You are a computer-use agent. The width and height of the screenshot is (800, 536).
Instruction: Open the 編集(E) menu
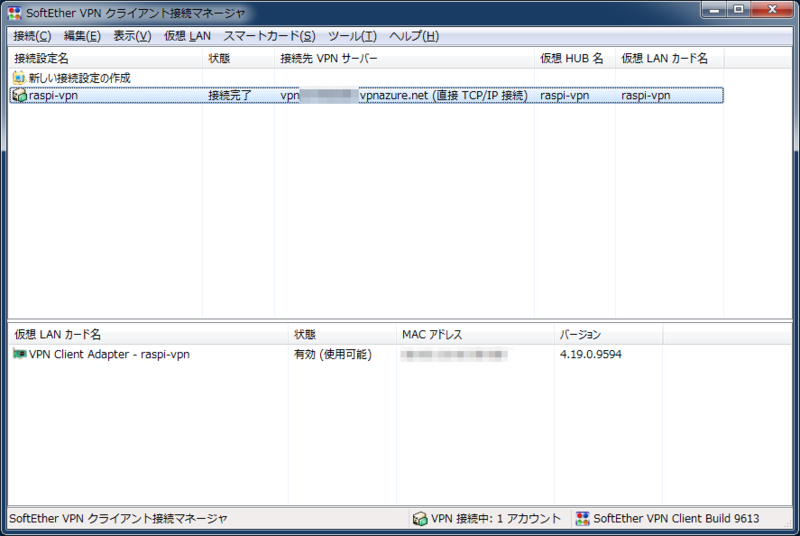coord(82,36)
